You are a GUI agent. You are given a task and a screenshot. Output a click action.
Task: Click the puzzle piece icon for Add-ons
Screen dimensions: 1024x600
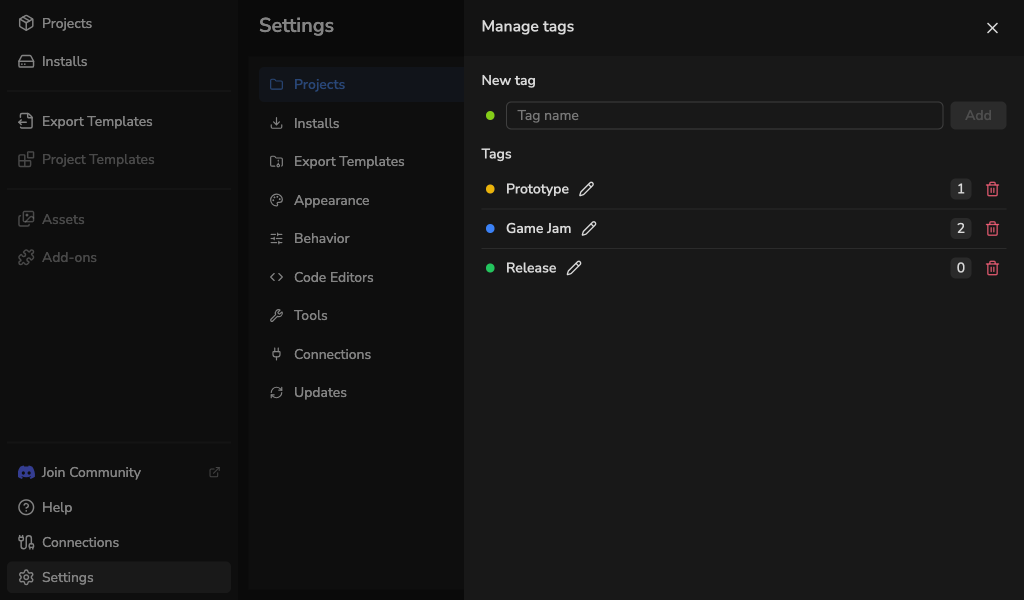[26, 257]
